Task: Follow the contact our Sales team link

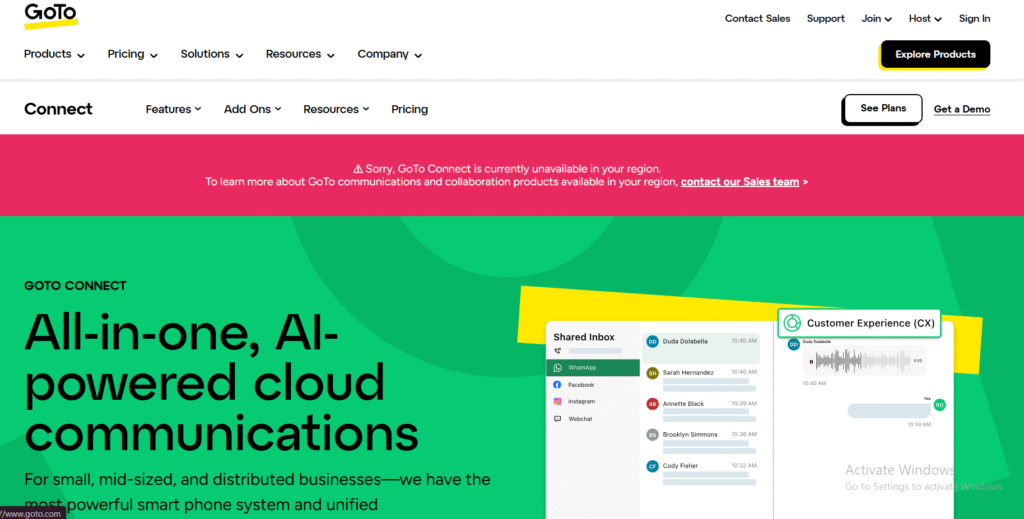Action: point(740,182)
